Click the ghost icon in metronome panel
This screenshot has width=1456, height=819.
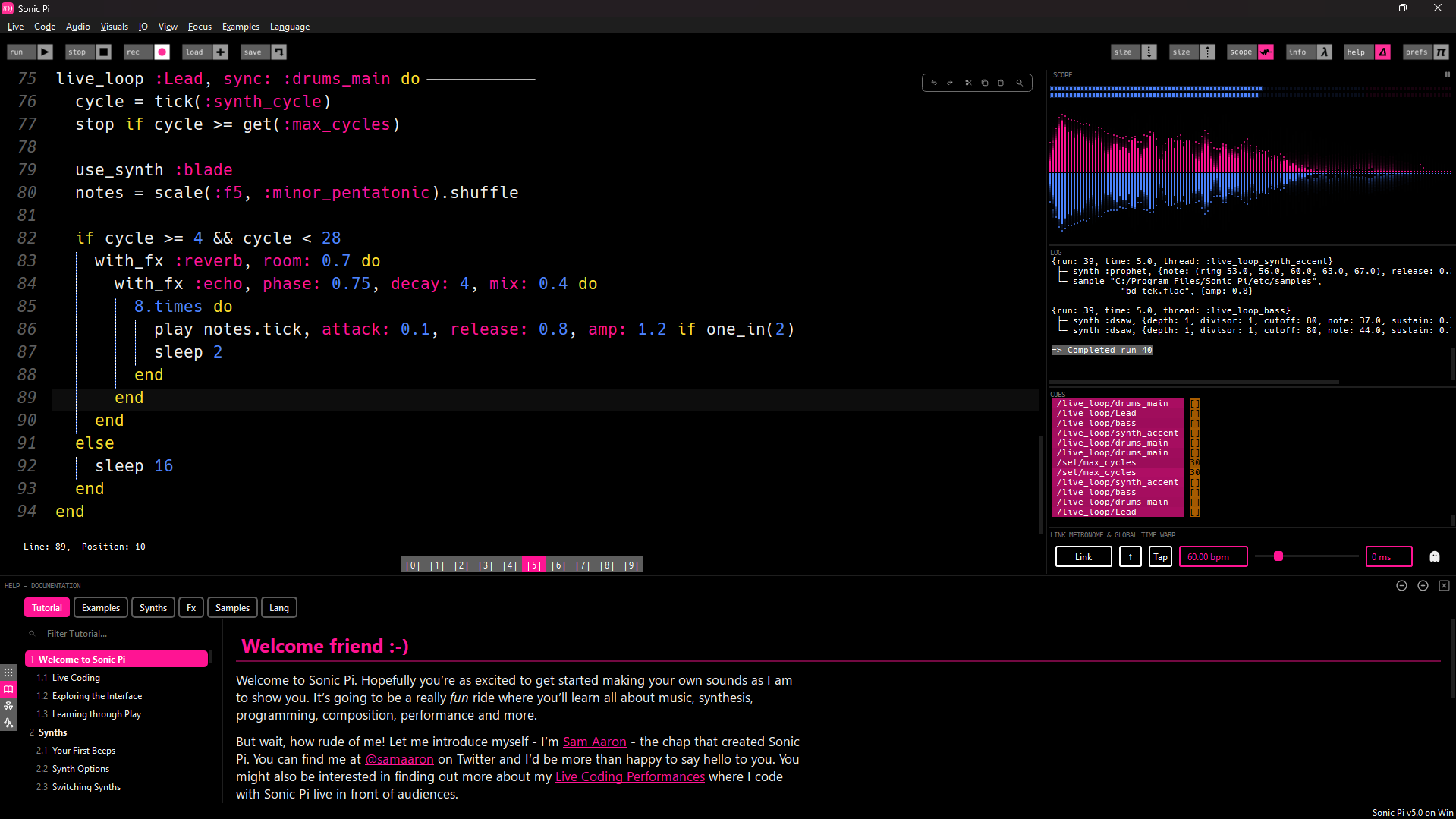[1435, 556]
